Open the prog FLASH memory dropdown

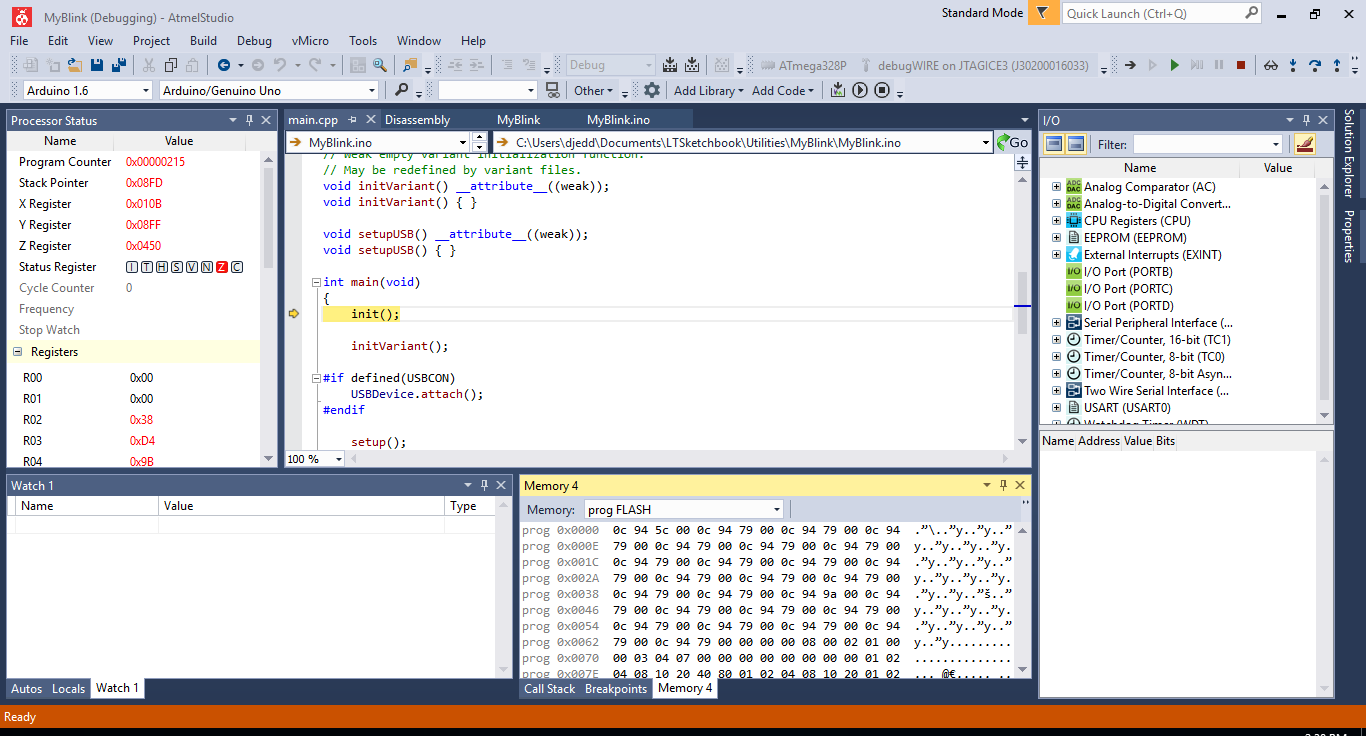(x=777, y=509)
